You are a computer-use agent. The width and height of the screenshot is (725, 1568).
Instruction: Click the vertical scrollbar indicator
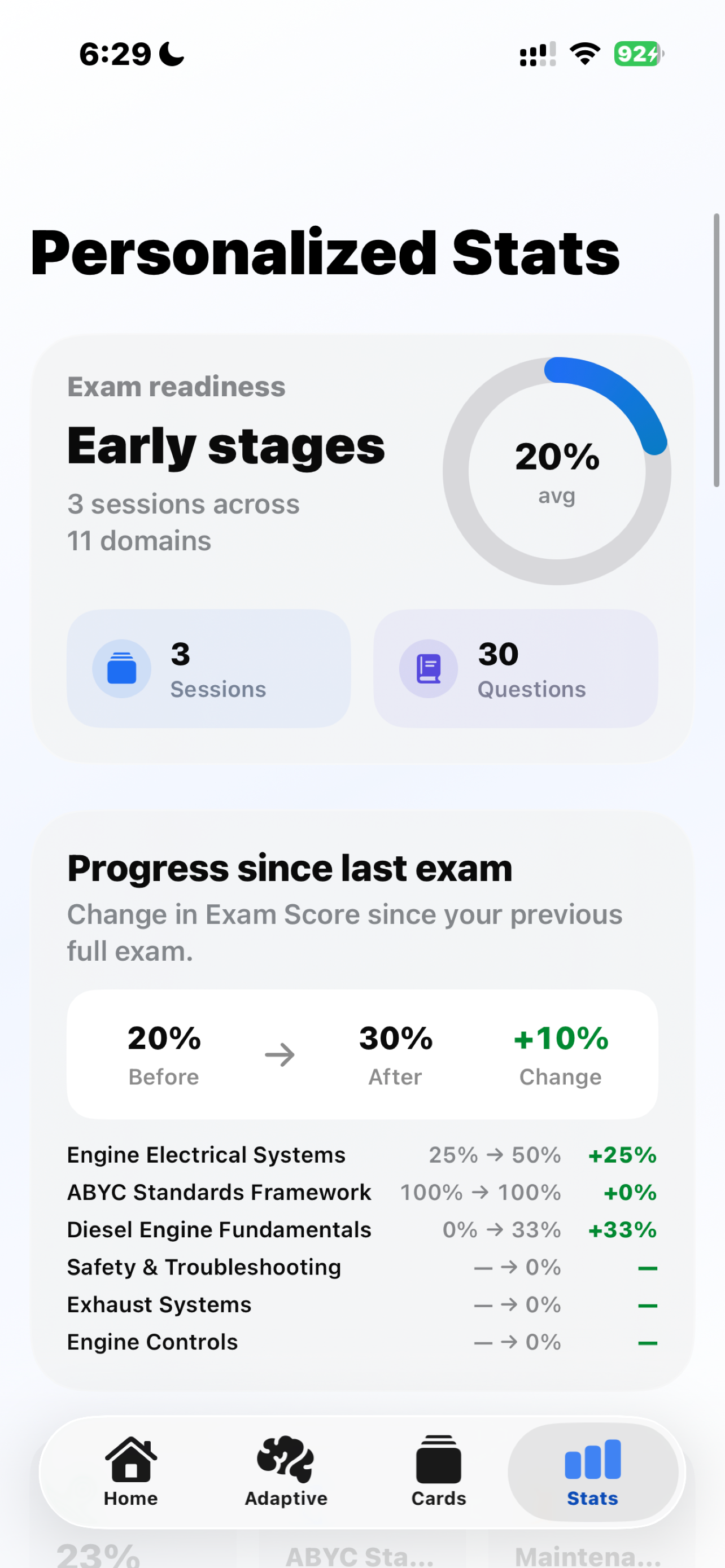pyautogui.click(x=717, y=350)
